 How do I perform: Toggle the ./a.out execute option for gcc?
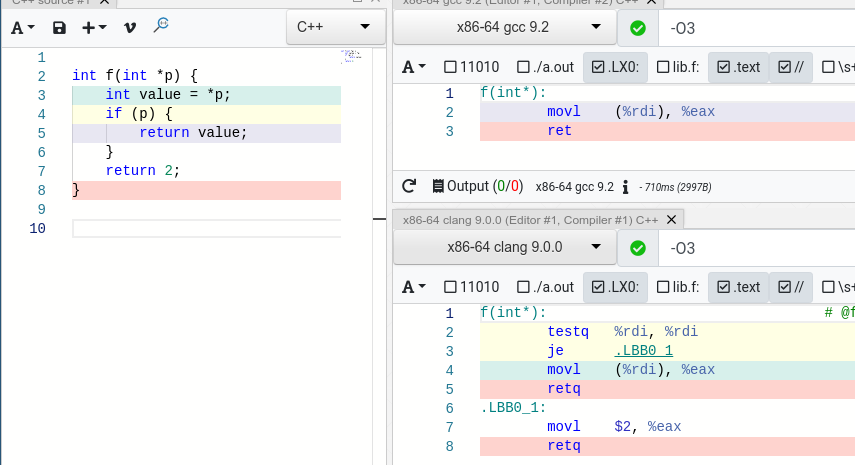[546, 67]
